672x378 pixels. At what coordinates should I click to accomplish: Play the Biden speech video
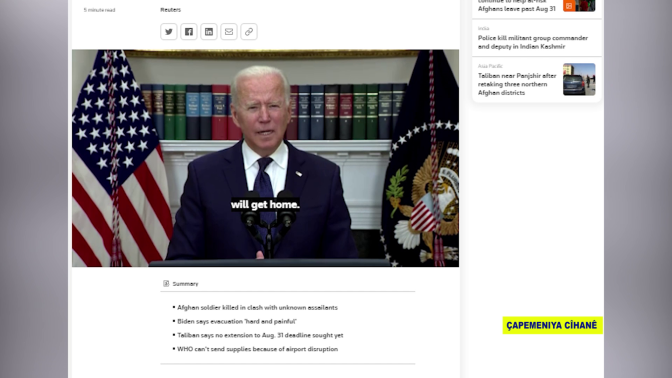coord(265,158)
